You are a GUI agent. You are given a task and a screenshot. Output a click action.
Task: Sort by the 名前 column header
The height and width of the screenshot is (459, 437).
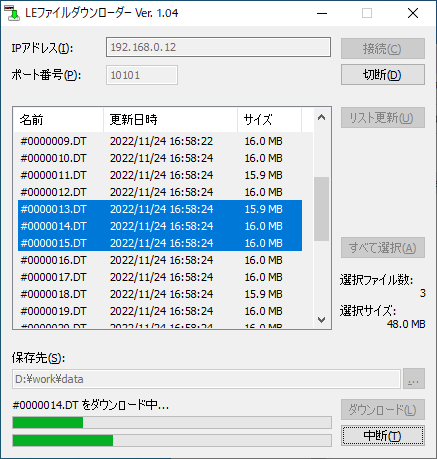tap(58, 120)
